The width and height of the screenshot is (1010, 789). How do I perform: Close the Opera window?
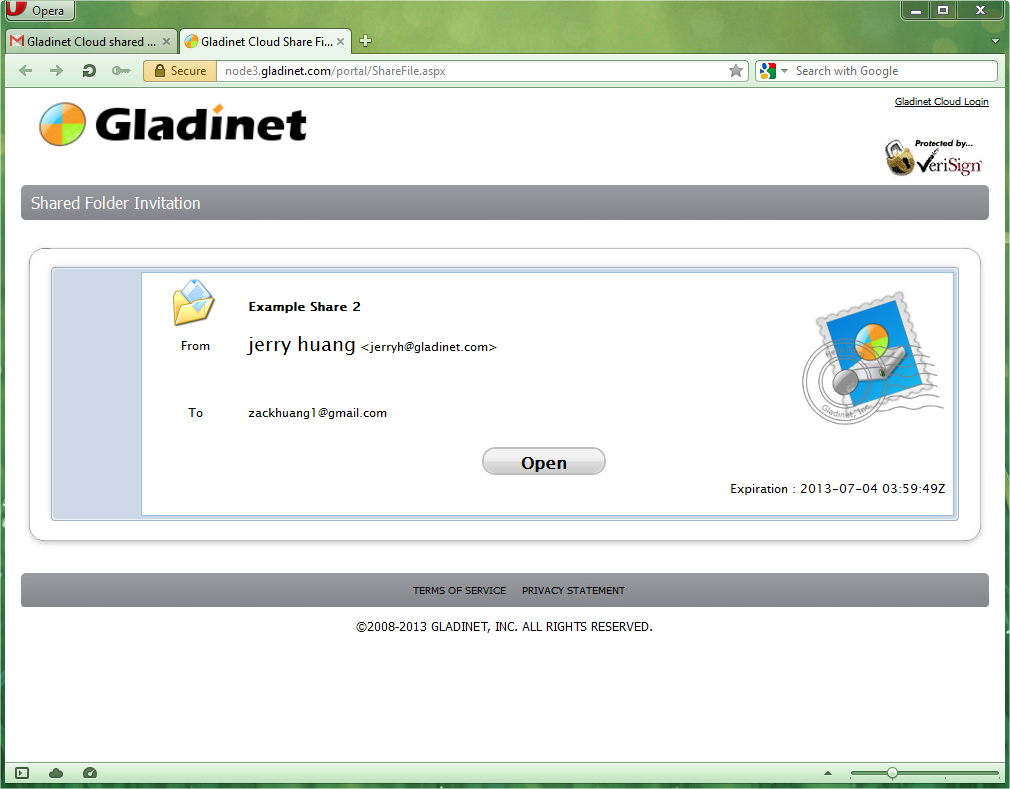(981, 10)
